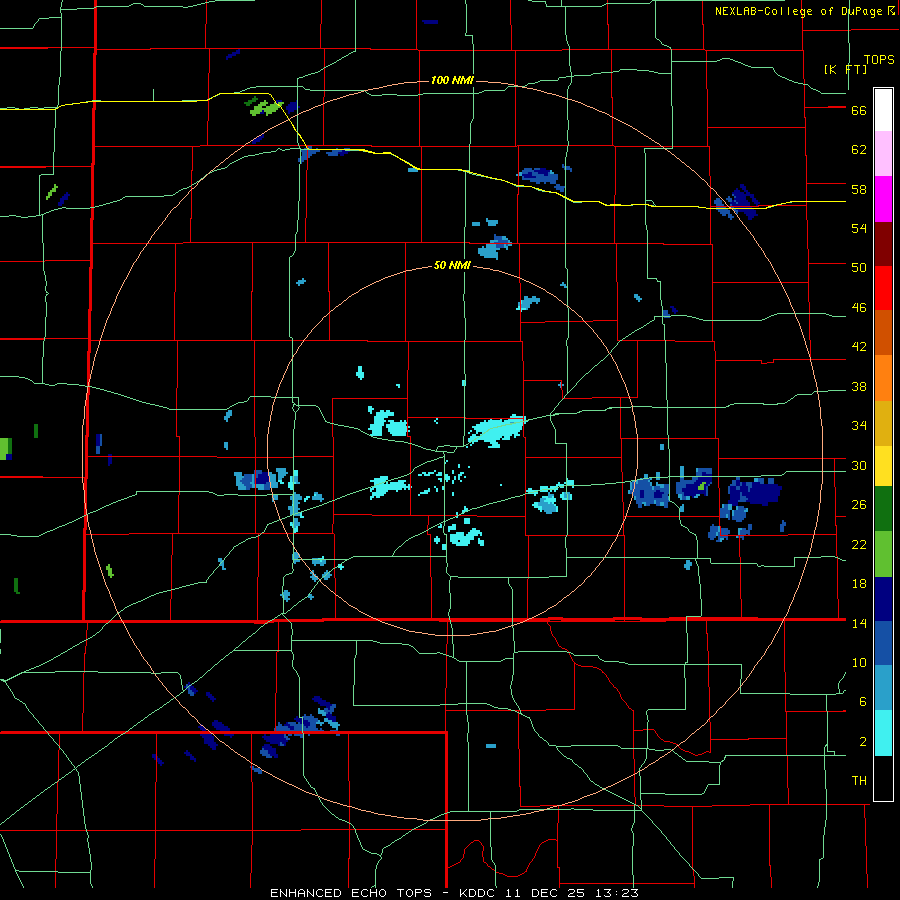Click the 50 NMI range ring label

(x=452, y=265)
